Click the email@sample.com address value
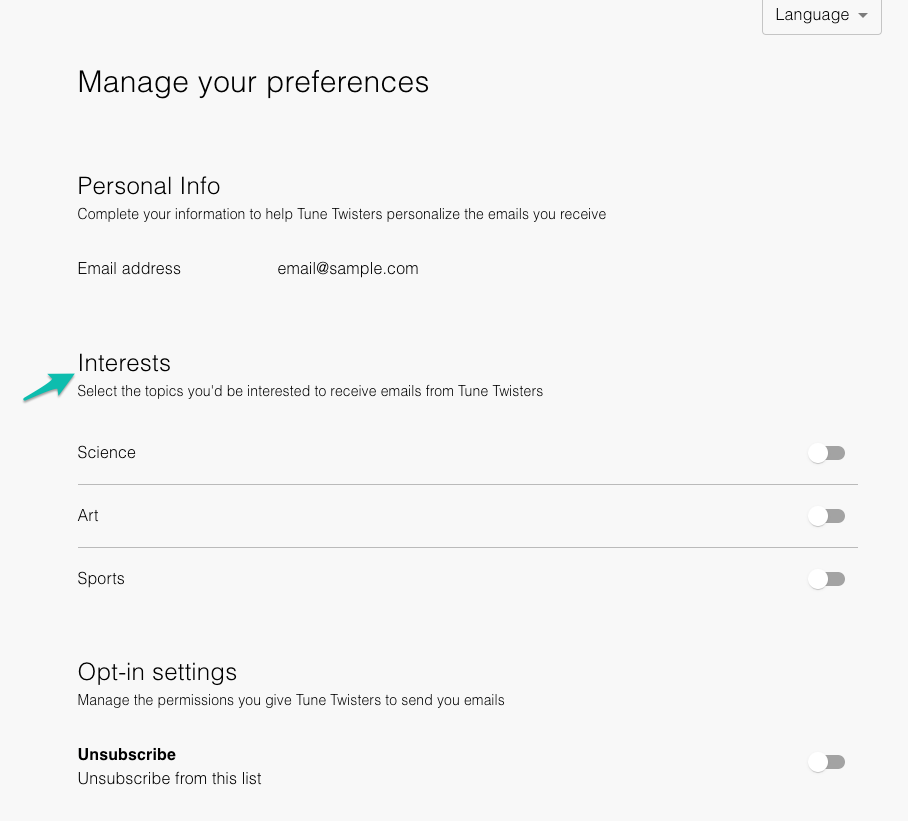 coord(347,268)
